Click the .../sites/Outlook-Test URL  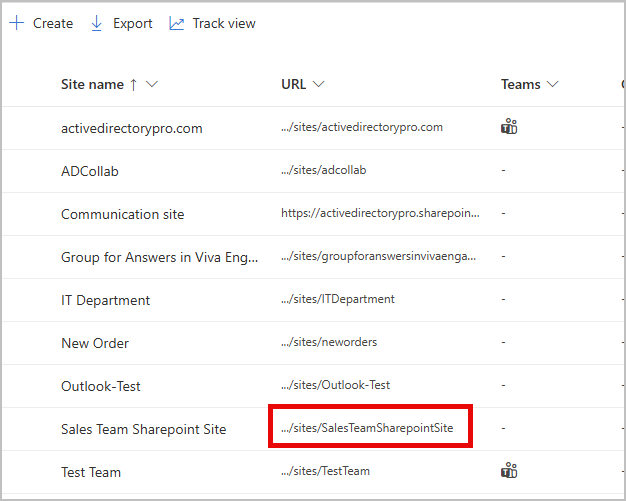click(335, 385)
